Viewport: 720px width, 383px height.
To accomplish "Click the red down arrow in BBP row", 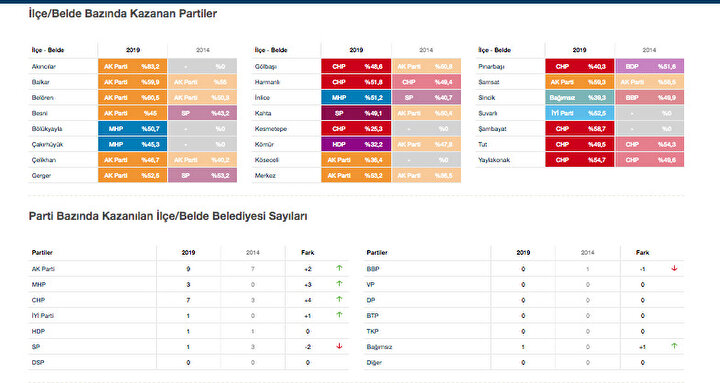I will (674, 268).
